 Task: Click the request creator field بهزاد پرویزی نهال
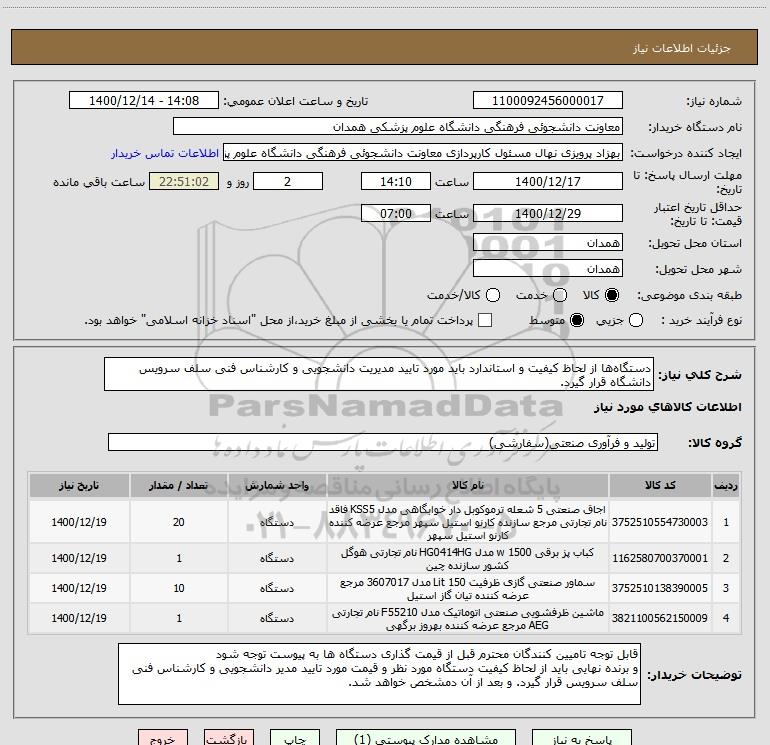tap(423, 153)
